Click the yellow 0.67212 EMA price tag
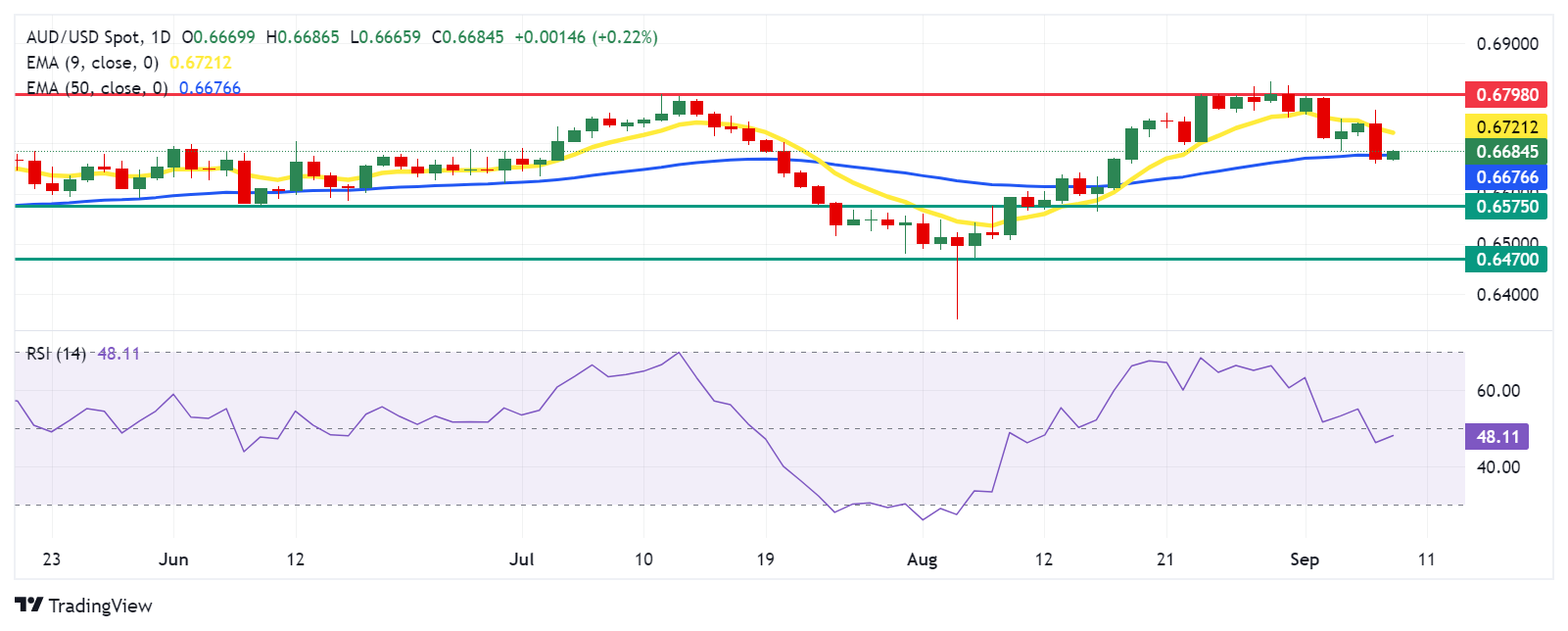 coord(1506,126)
